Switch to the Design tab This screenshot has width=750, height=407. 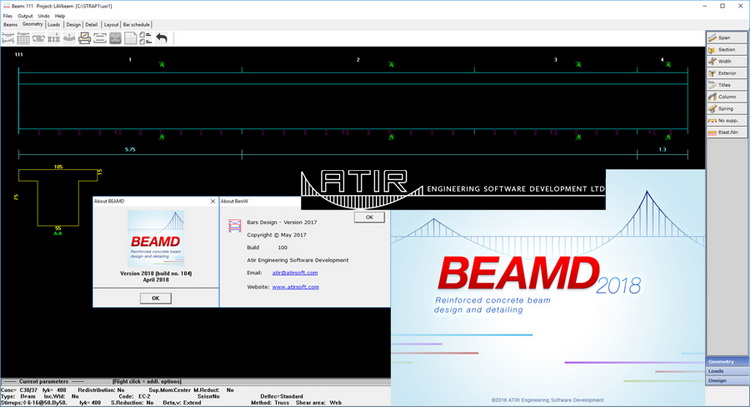pos(74,24)
